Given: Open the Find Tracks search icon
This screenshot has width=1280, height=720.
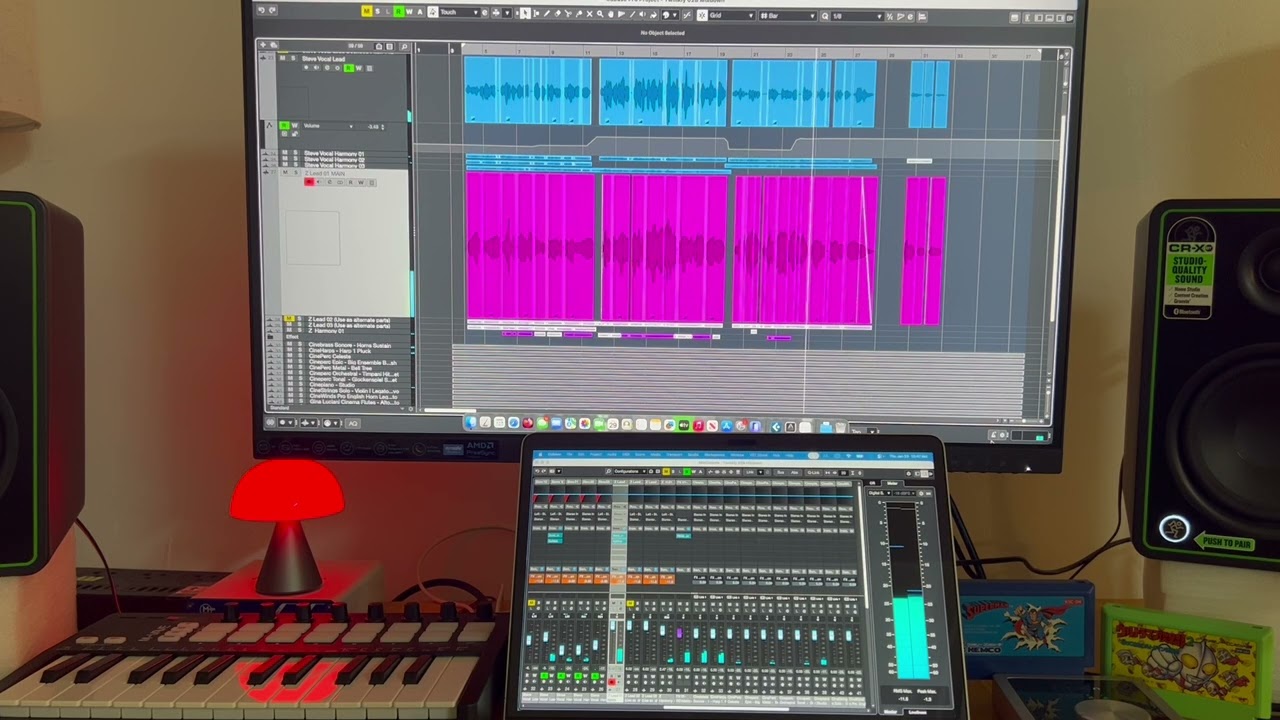Looking at the screenshot, I should point(404,46).
